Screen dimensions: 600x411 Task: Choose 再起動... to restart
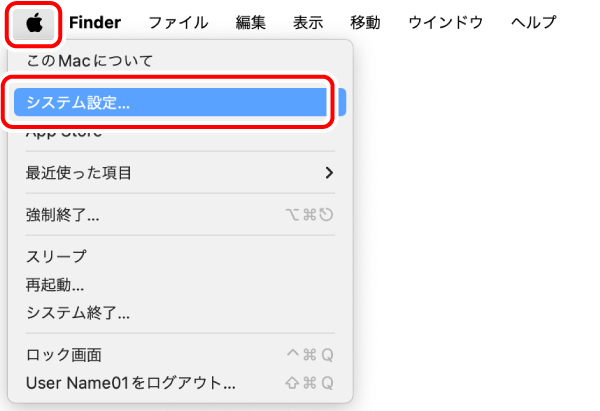pos(55,285)
